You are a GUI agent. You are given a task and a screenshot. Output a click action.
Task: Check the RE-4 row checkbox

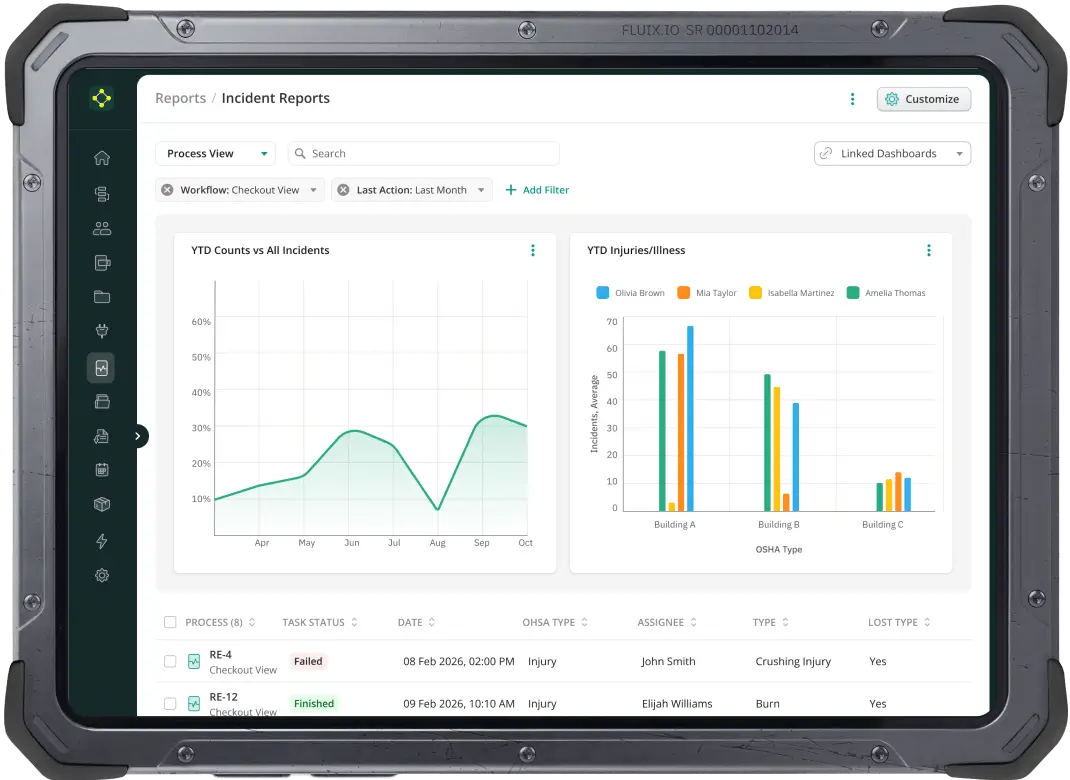(x=170, y=661)
